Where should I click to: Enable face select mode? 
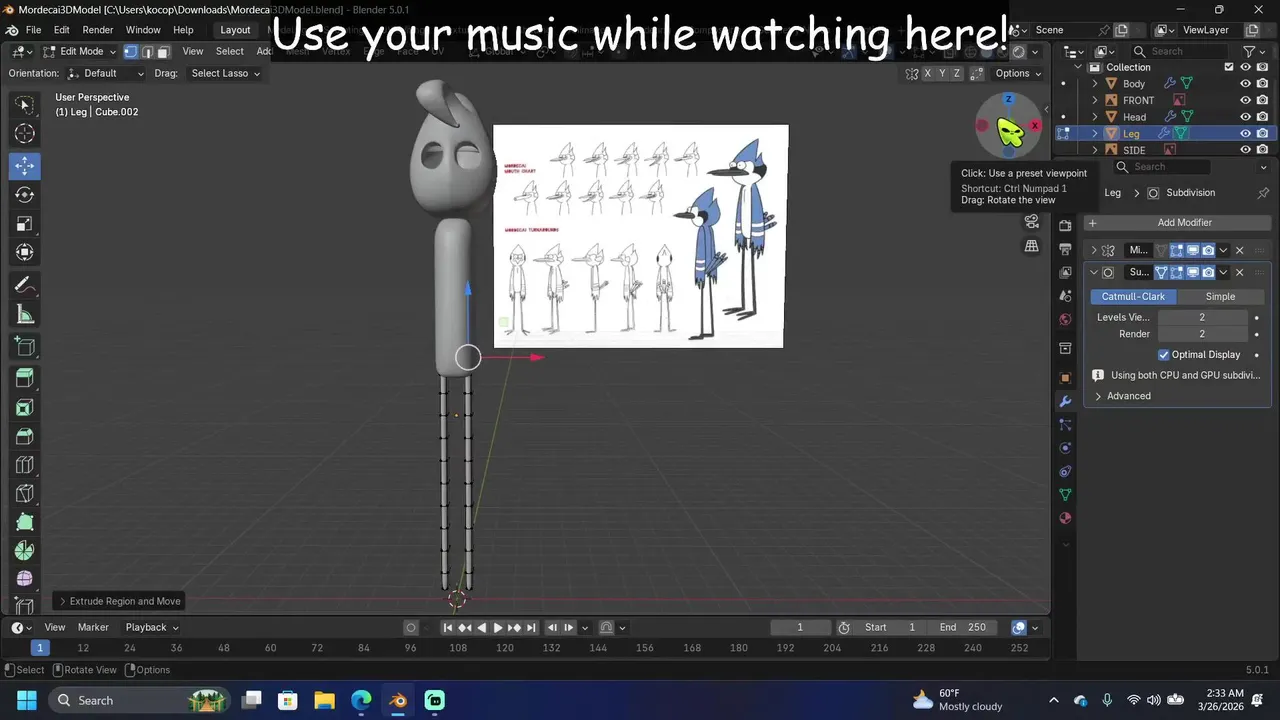click(x=163, y=51)
